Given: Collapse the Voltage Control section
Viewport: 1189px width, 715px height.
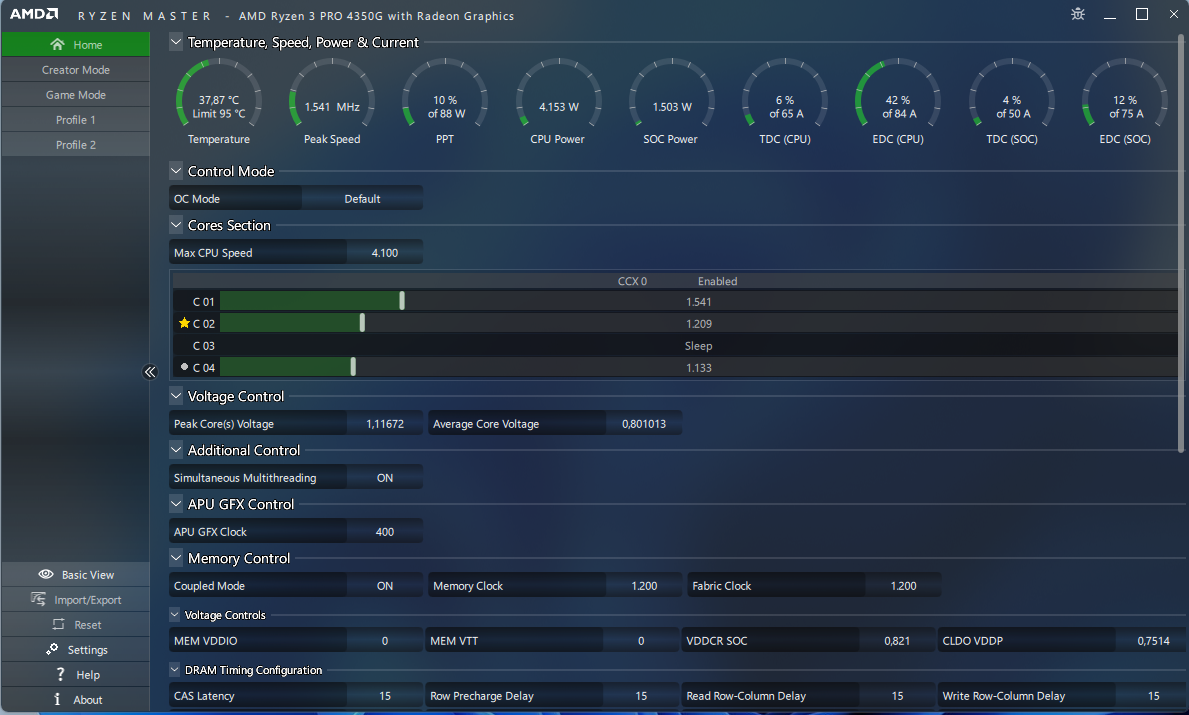Looking at the screenshot, I should click(176, 396).
